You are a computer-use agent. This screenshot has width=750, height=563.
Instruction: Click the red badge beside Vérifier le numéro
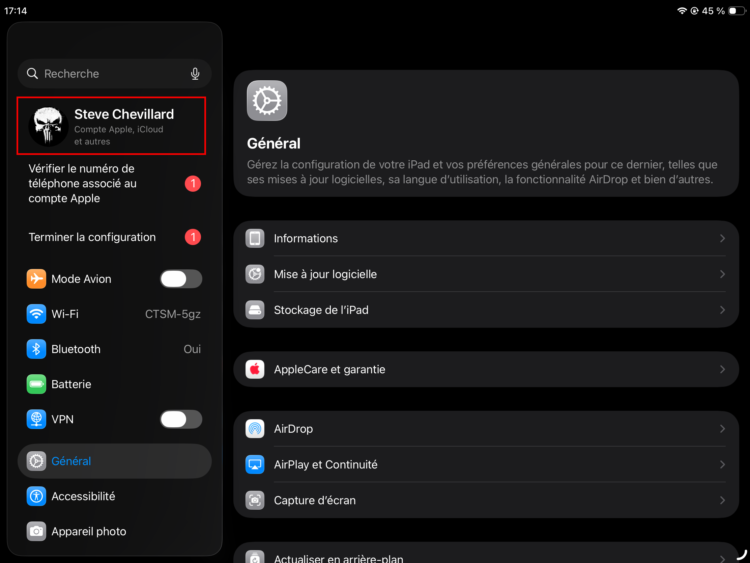193,184
